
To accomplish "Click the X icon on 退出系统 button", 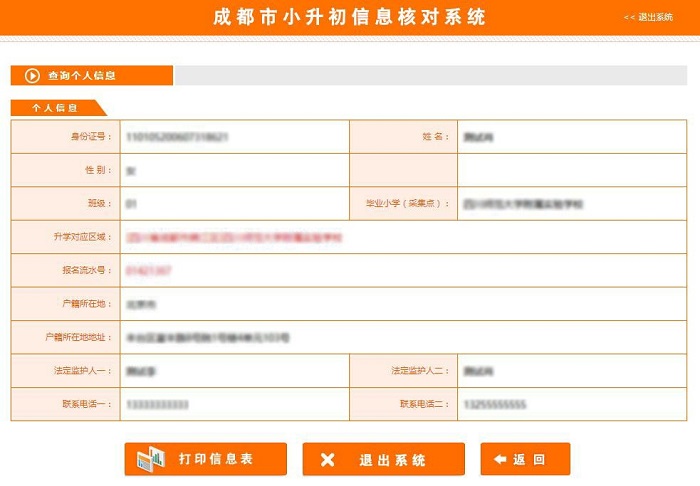I will (327, 460).
